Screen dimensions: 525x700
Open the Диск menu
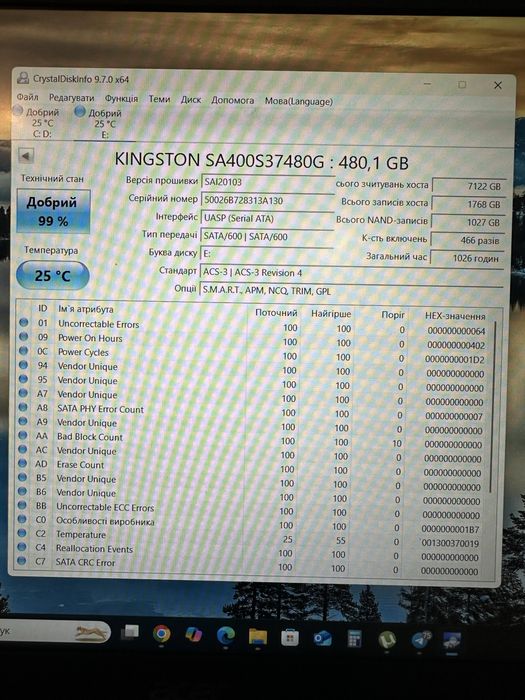pyautogui.click(x=191, y=100)
